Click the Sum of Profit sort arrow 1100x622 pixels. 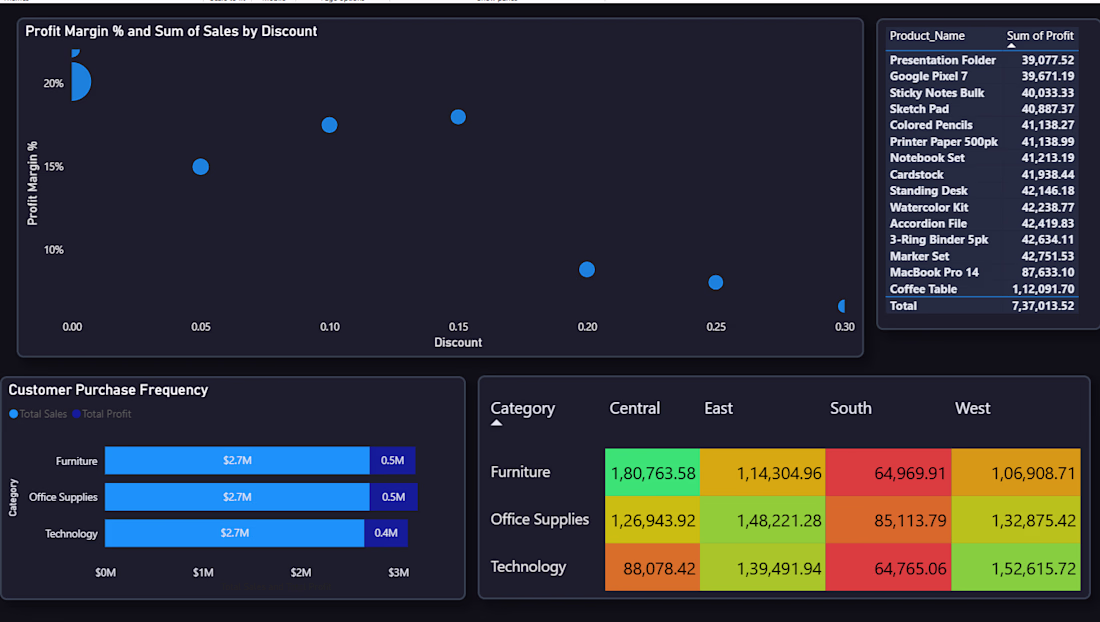[x=1011, y=46]
